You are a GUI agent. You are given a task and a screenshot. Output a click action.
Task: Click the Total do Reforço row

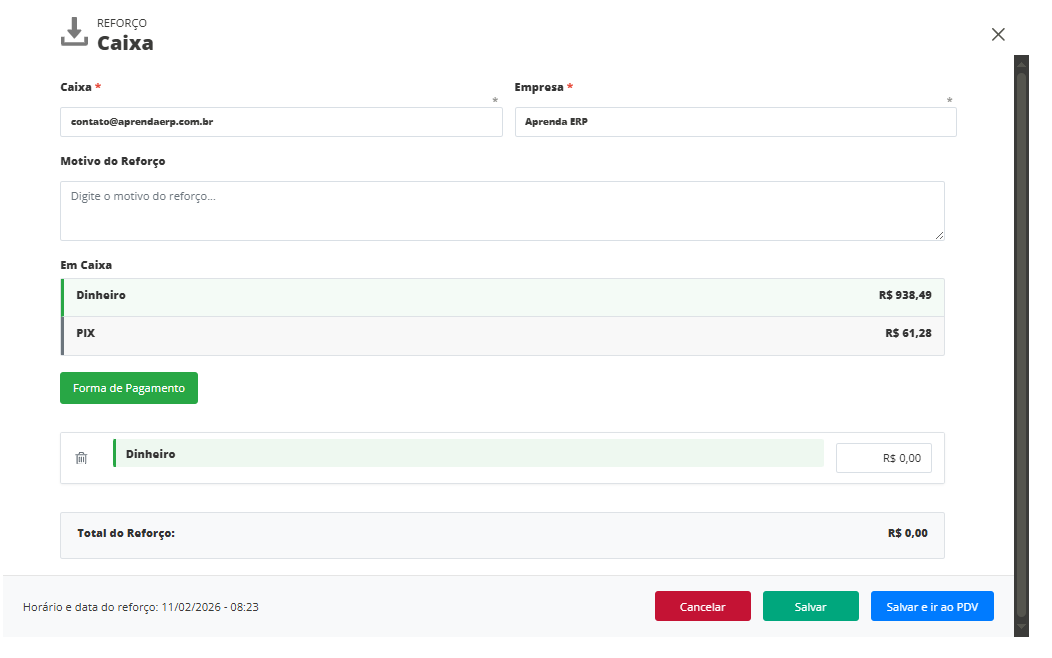pos(502,534)
